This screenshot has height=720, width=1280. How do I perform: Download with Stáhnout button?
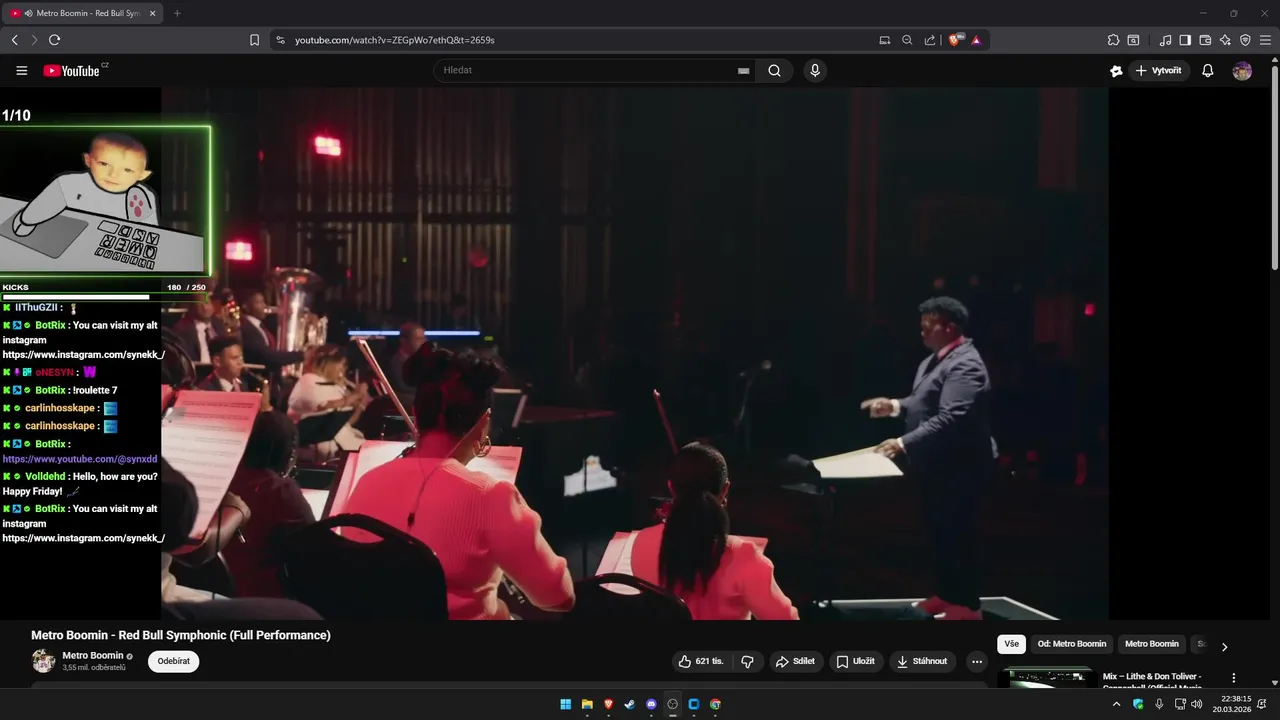pyautogui.click(x=922, y=661)
